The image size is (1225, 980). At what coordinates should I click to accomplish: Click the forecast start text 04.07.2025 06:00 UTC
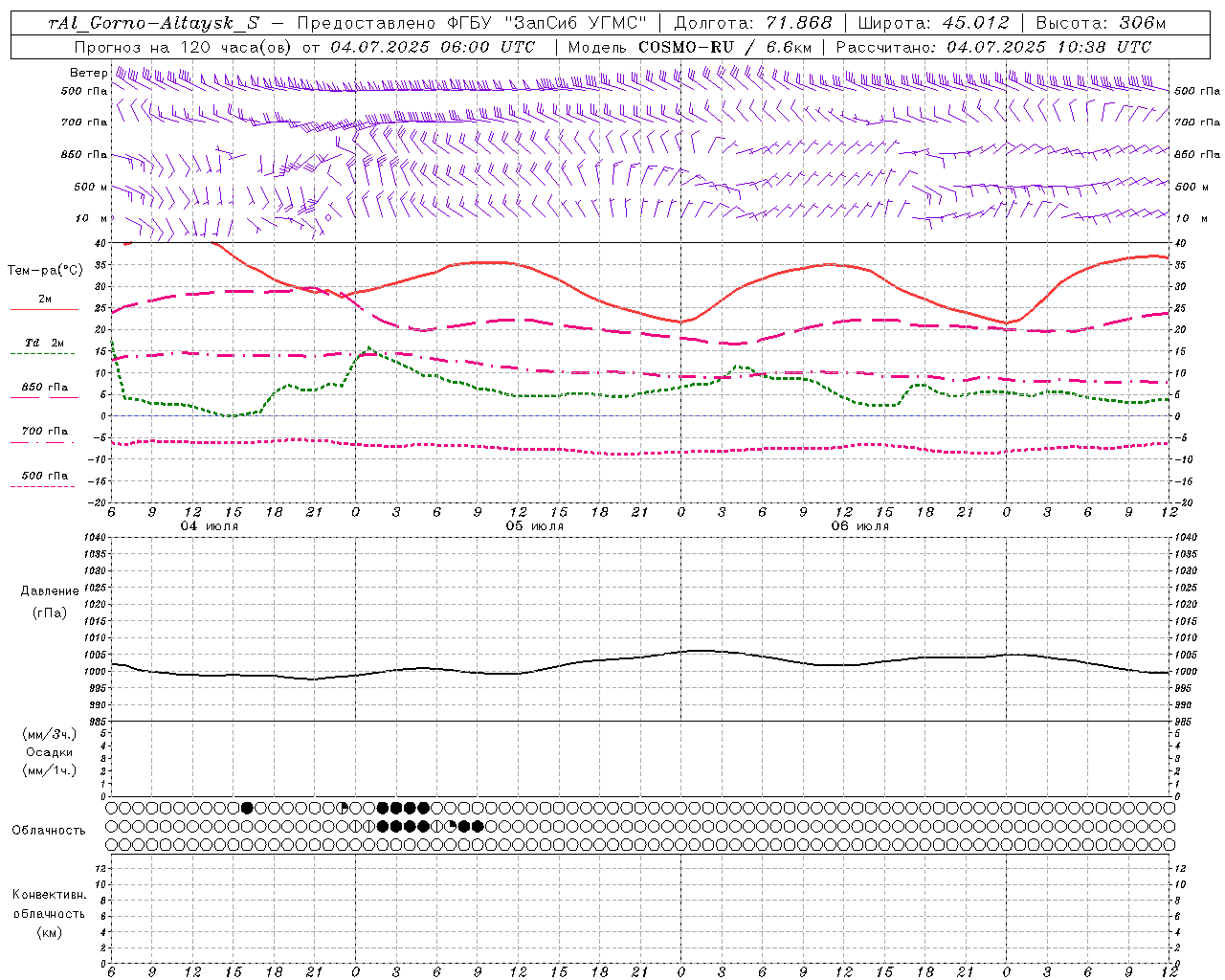[x=433, y=47]
